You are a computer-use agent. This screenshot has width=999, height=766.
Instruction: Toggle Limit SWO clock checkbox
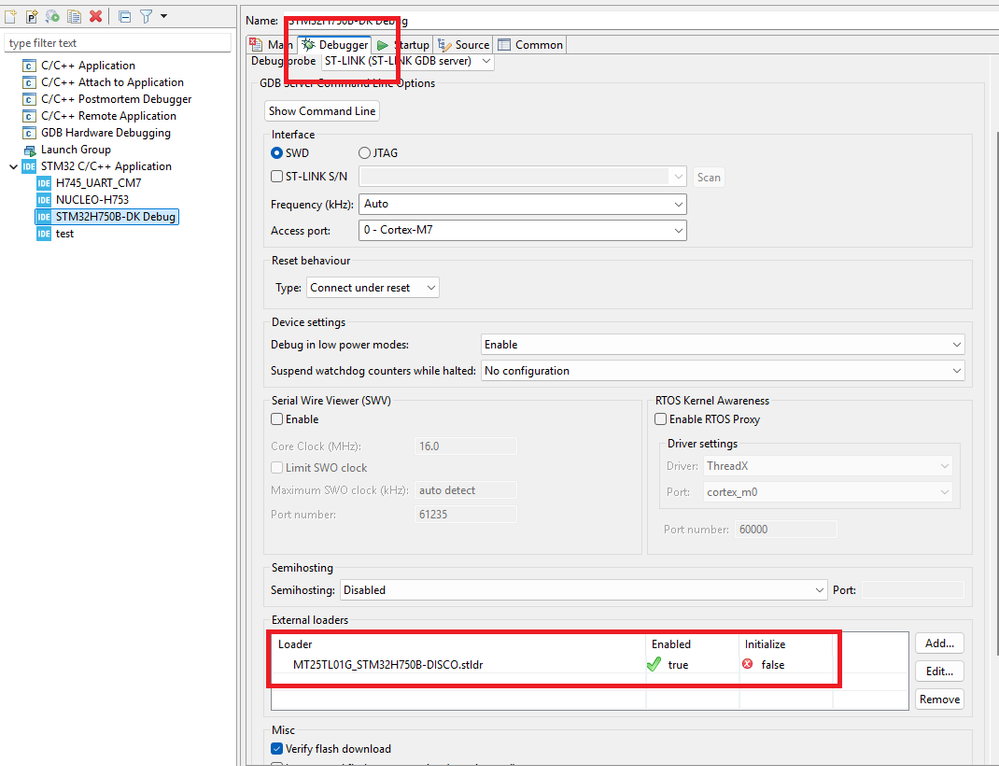pyautogui.click(x=277, y=468)
